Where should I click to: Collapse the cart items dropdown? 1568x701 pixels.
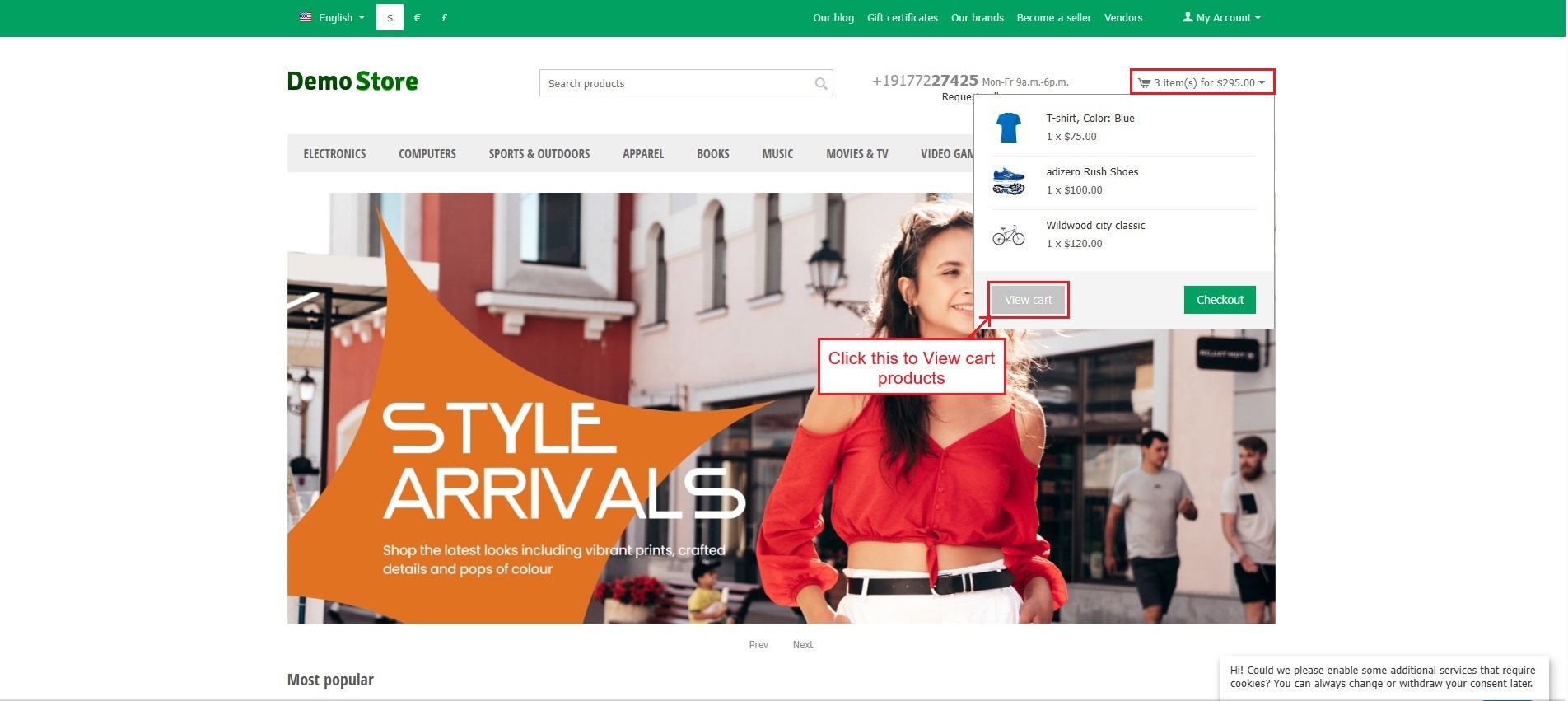[x=1202, y=82]
